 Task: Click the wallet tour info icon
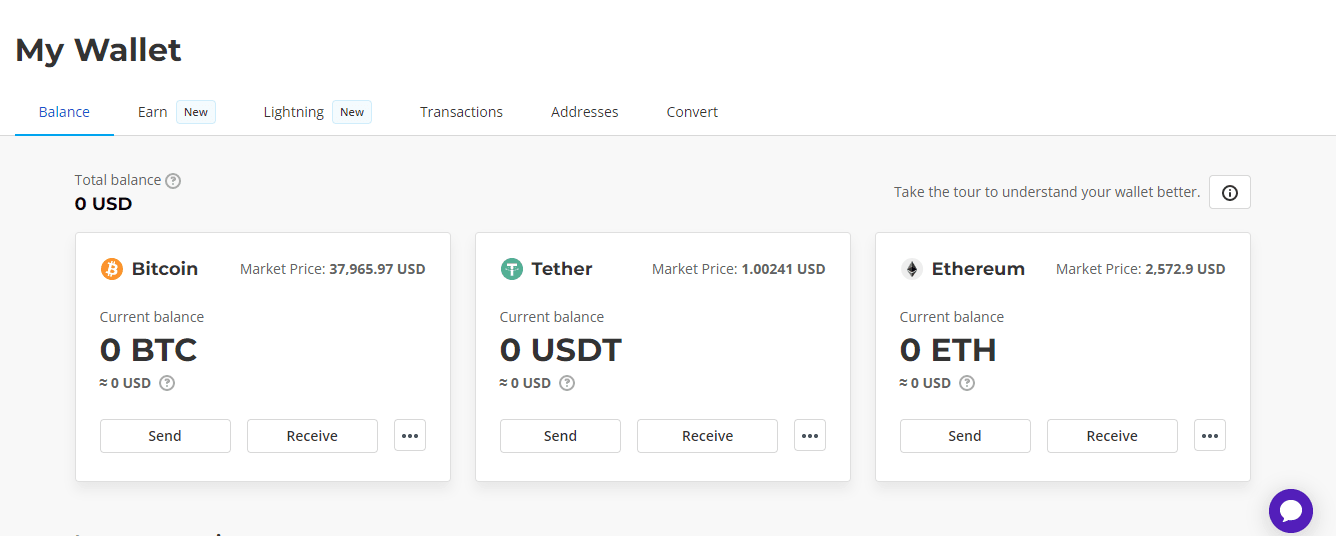1229,192
